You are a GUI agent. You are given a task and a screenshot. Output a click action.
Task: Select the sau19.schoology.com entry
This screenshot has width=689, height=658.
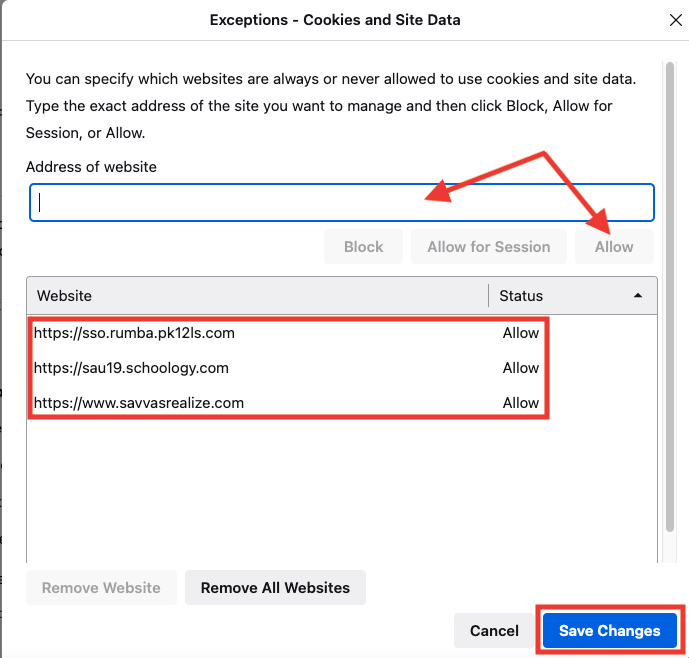click(131, 368)
